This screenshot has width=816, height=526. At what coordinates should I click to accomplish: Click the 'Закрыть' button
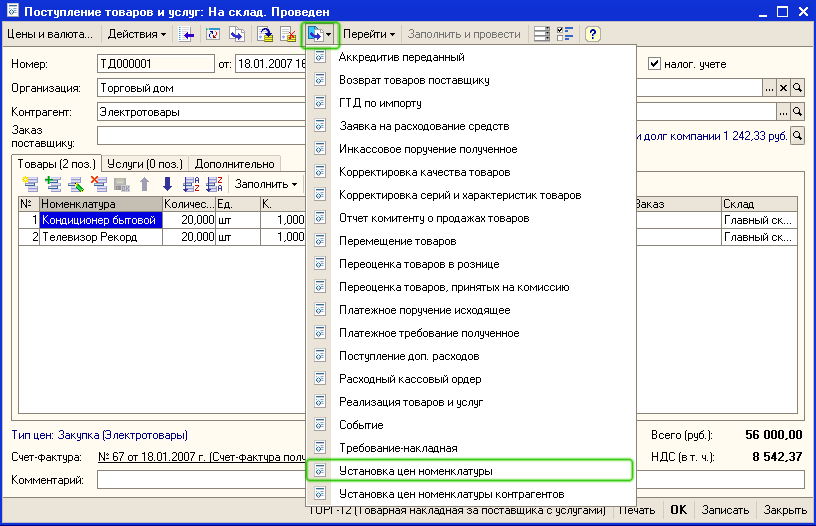pyautogui.click(x=785, y=510)
